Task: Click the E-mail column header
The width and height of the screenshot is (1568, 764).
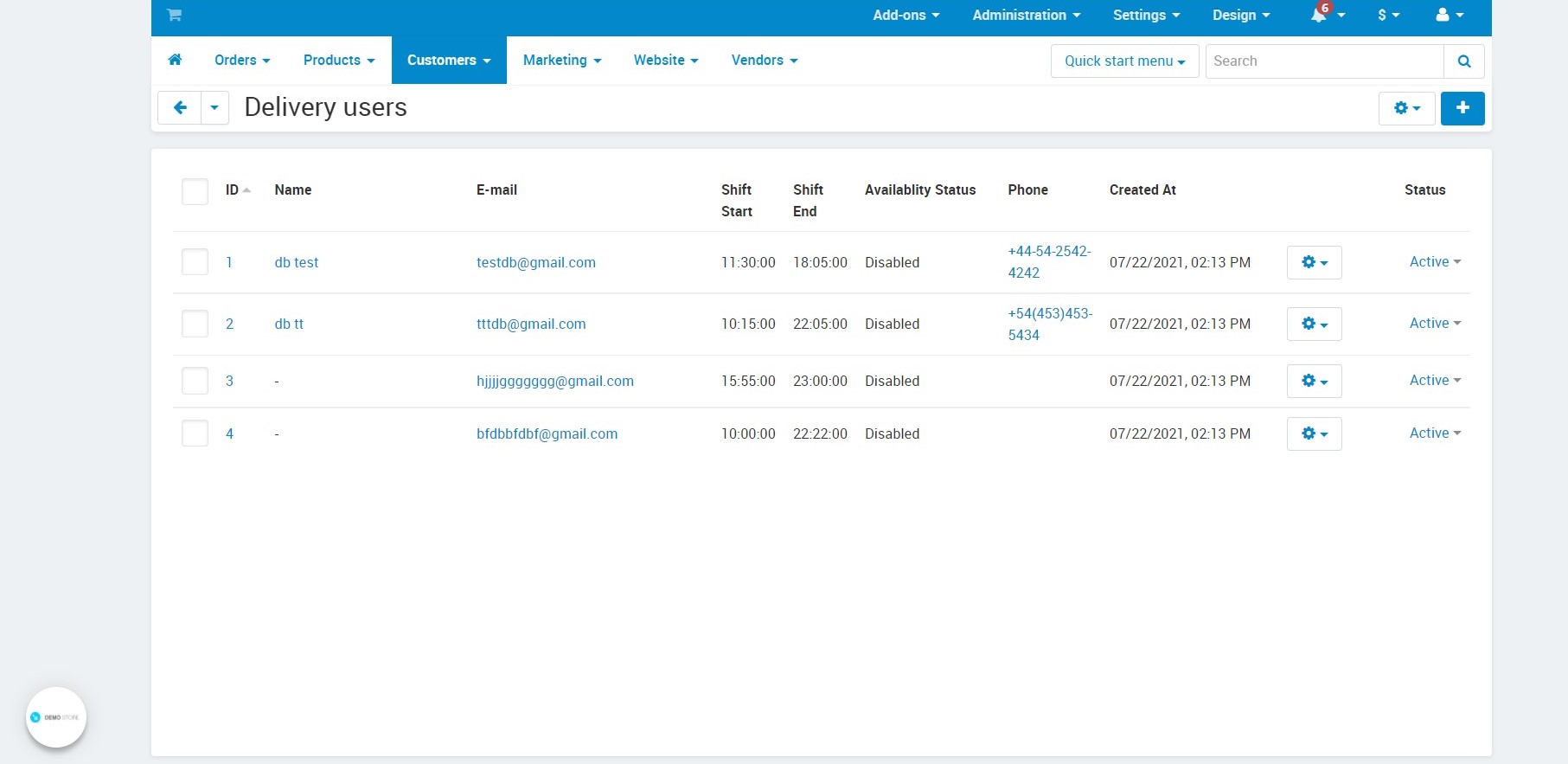Action: coord(496,189)
